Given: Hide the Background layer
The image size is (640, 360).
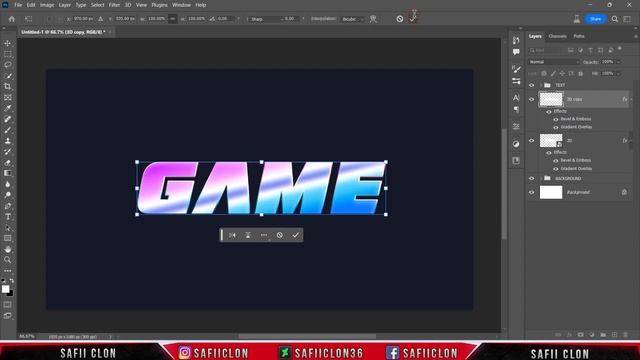Looking at the screenshot, I should pos(531,192).
